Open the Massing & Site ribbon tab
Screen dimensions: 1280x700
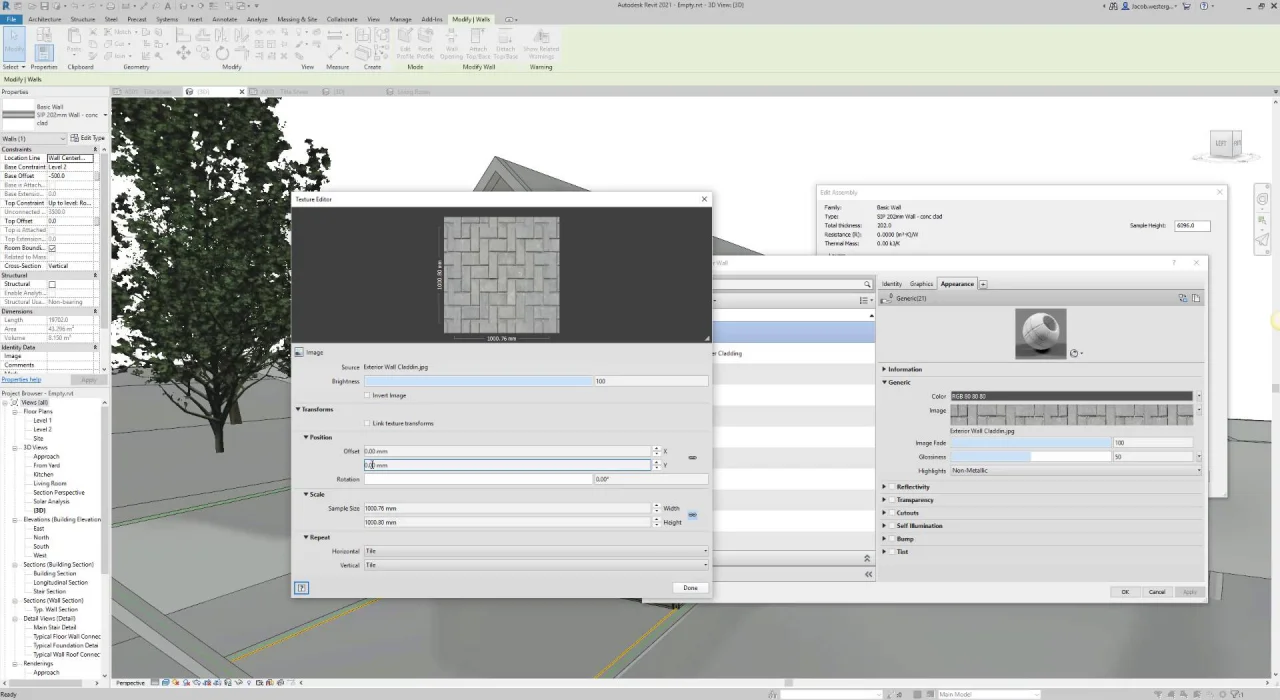click(297, 19)
